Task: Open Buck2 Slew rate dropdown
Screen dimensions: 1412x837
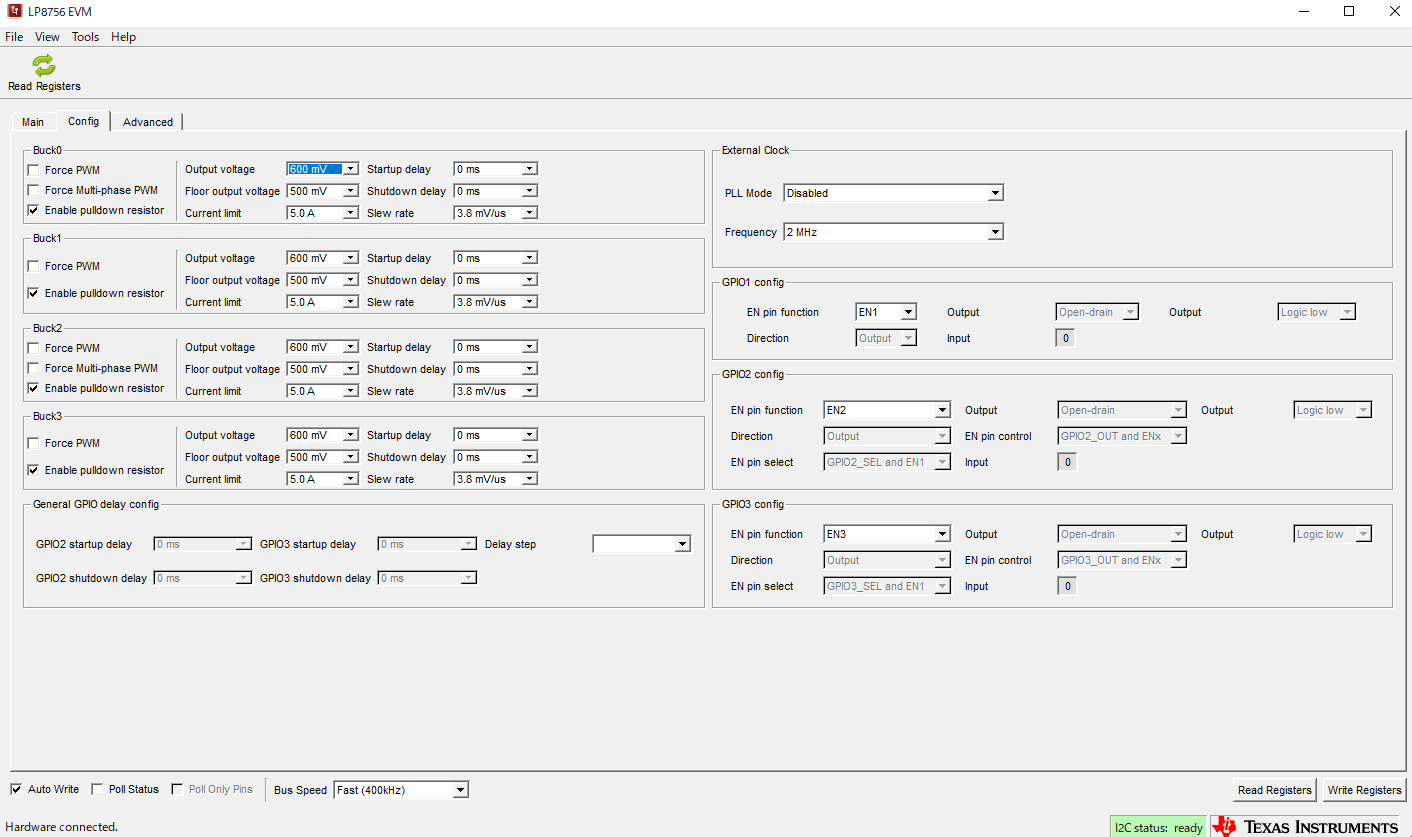Action: pyautogui.click(x=496, y=391)
